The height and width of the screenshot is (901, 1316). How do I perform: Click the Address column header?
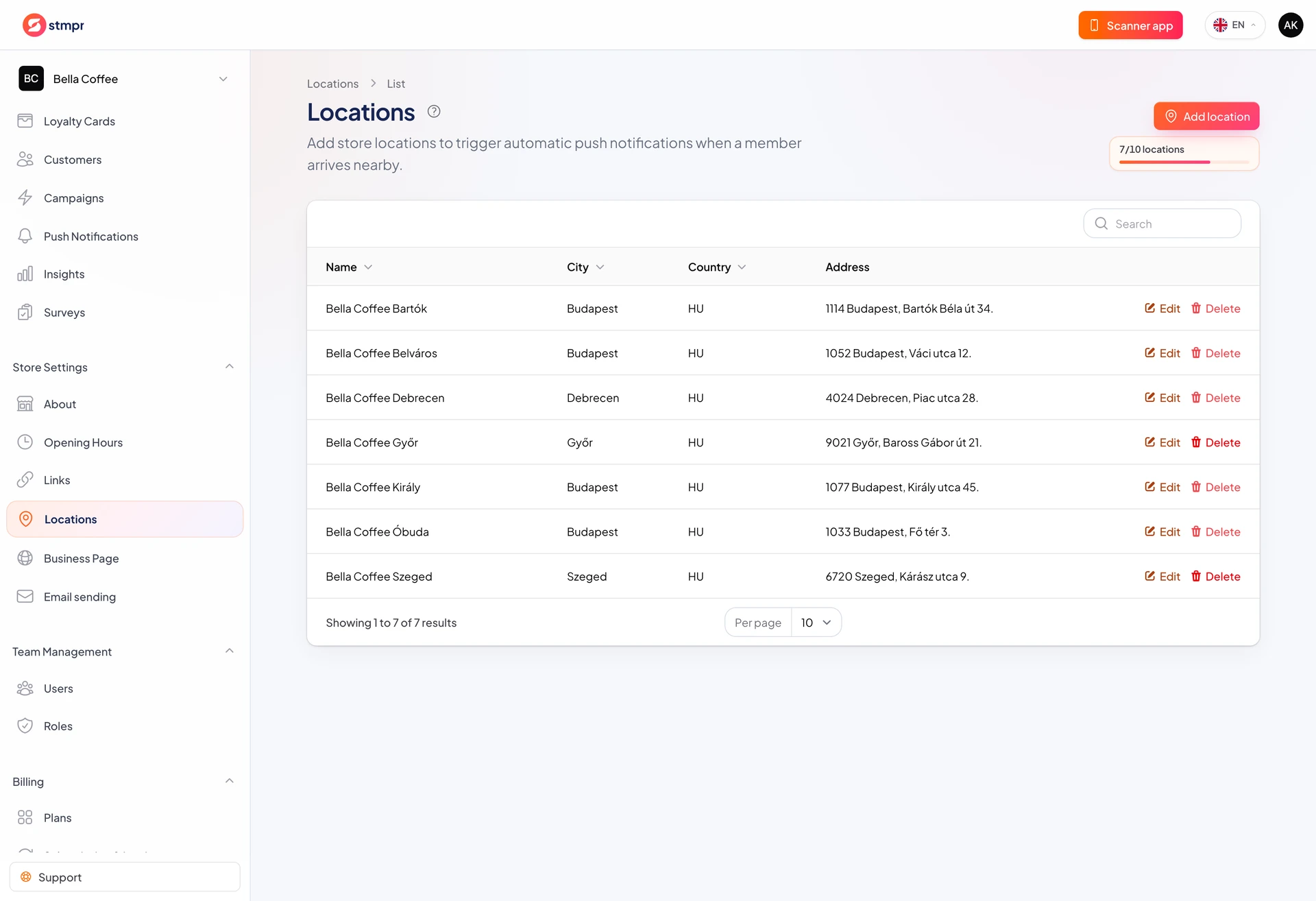point(847,267)
